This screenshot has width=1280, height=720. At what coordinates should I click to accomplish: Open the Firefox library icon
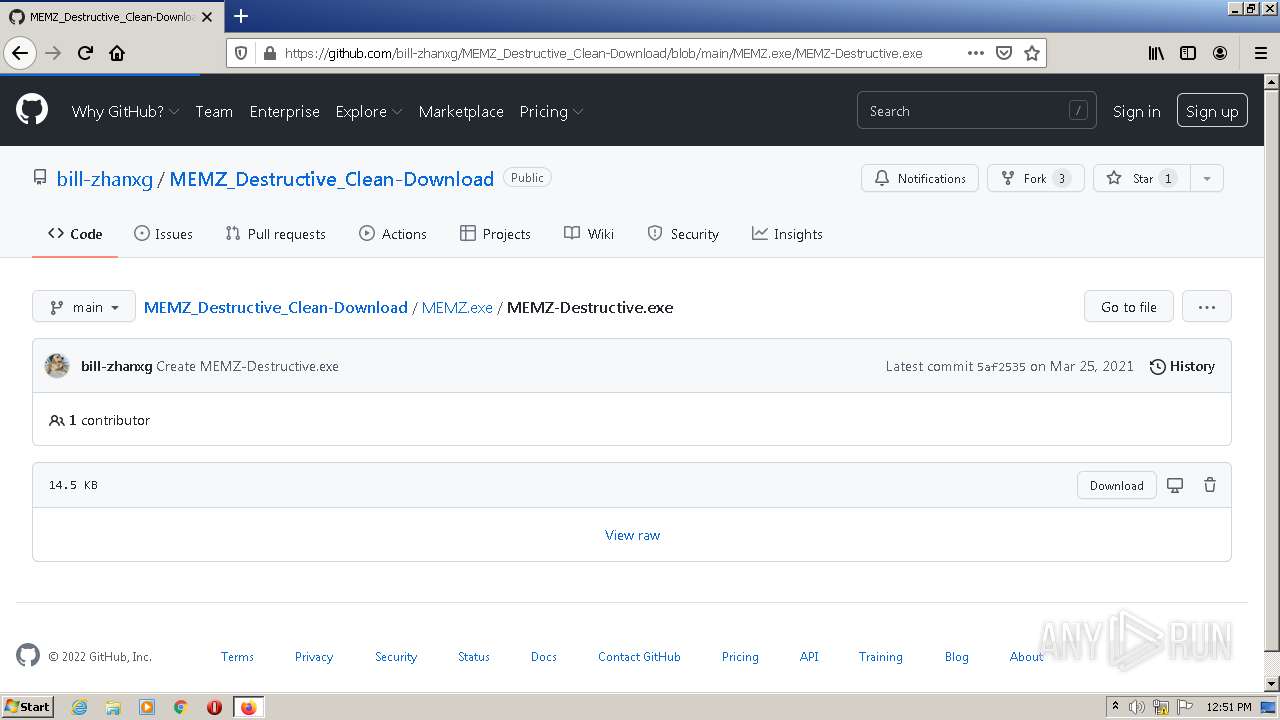(1156, 53)
